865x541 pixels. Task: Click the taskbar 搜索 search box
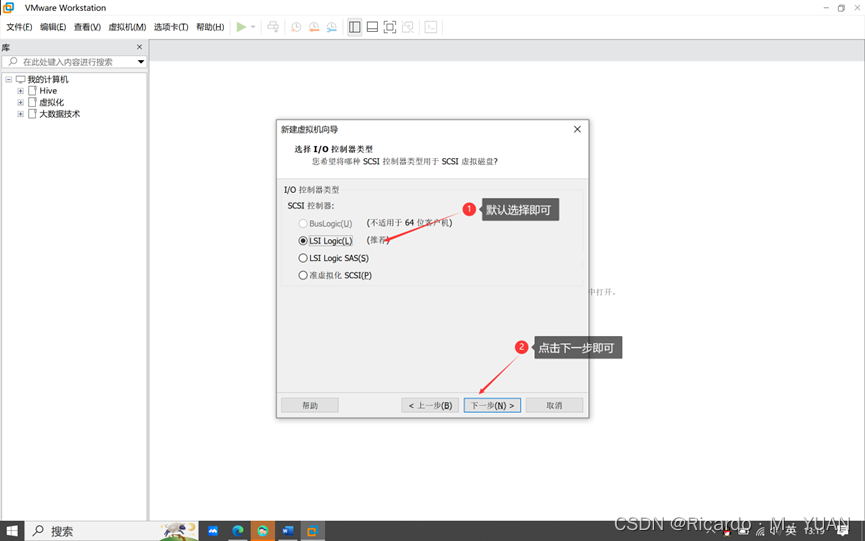tap(112, 531)
